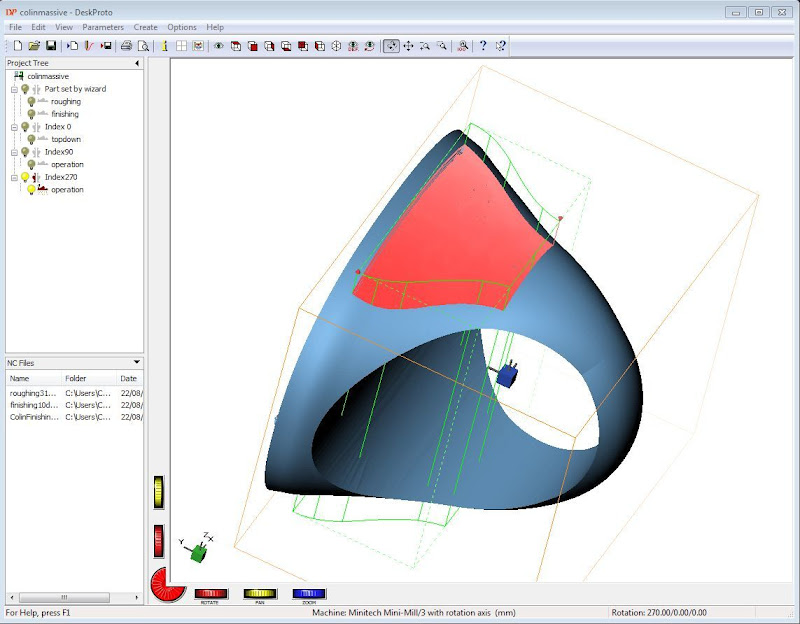
Task: Toggle light bulb for topdown operation
Action: tap(32, 140)
